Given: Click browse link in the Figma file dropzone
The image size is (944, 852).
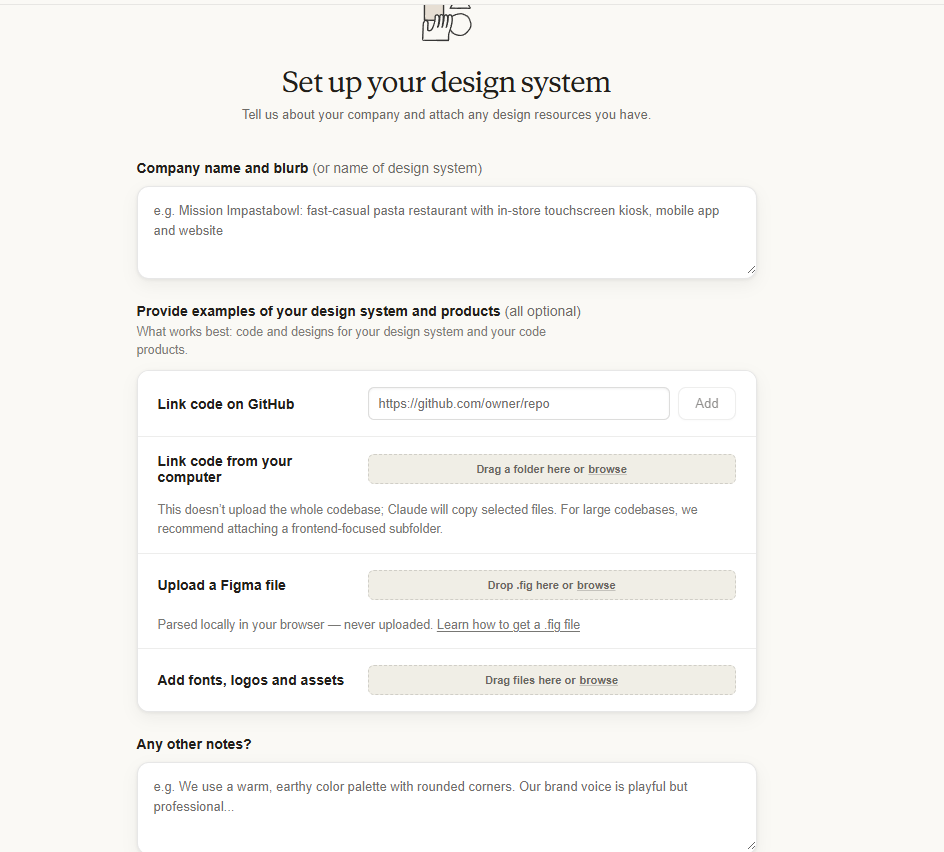Looking at the screenshot, I should click(596, 585).
